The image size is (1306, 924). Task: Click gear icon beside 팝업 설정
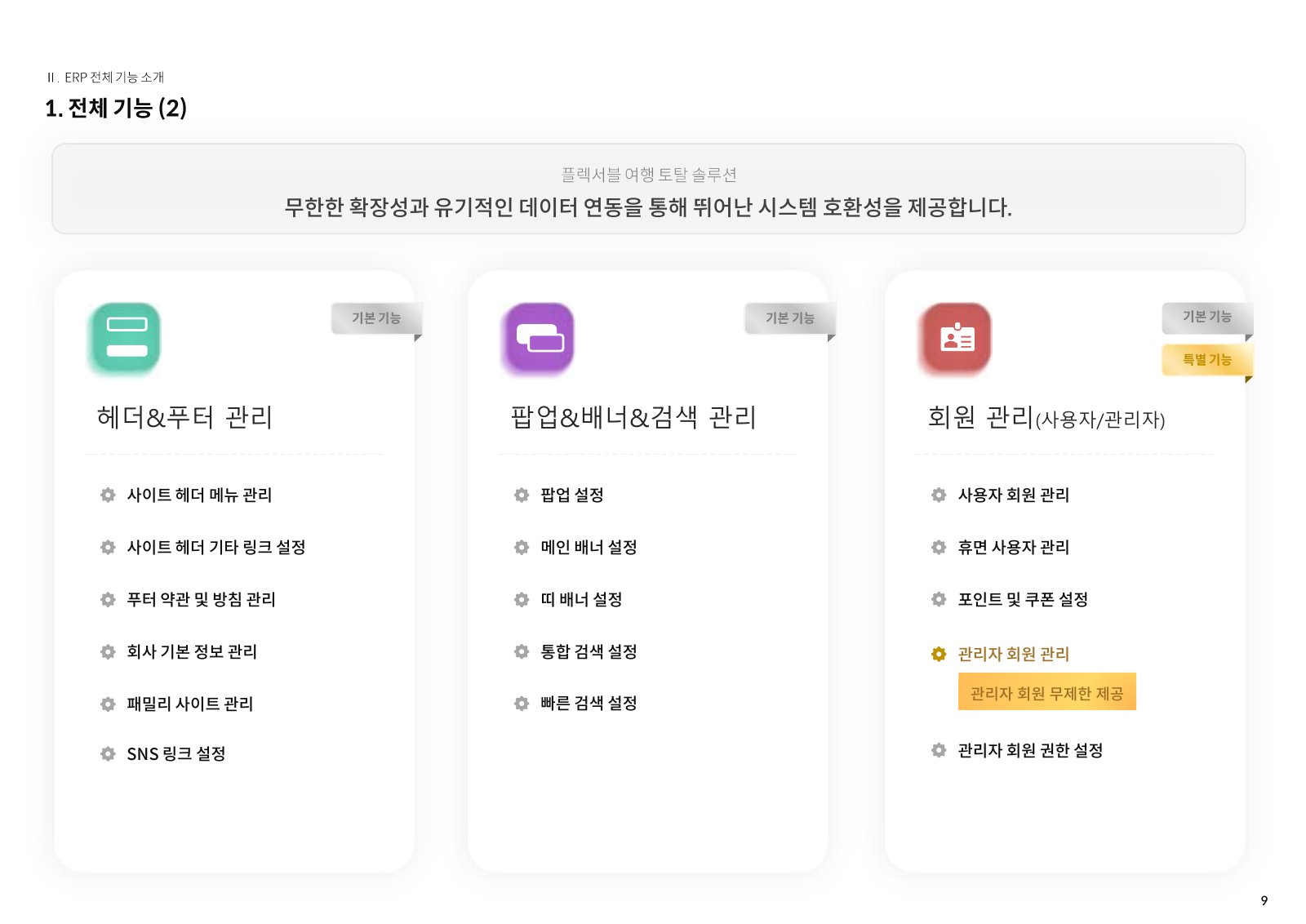[522, 495]
